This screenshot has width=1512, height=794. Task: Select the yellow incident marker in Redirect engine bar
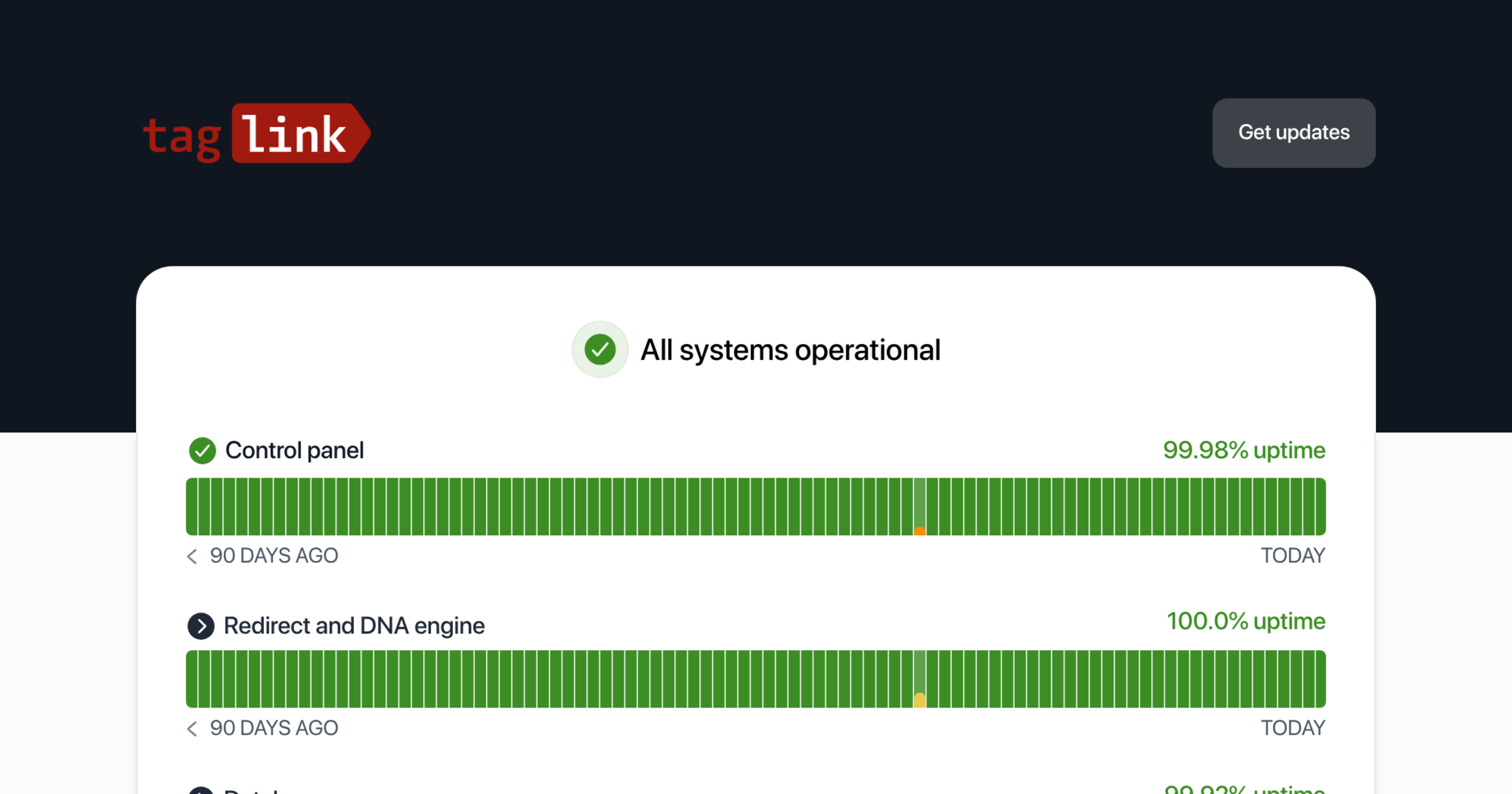920,699
